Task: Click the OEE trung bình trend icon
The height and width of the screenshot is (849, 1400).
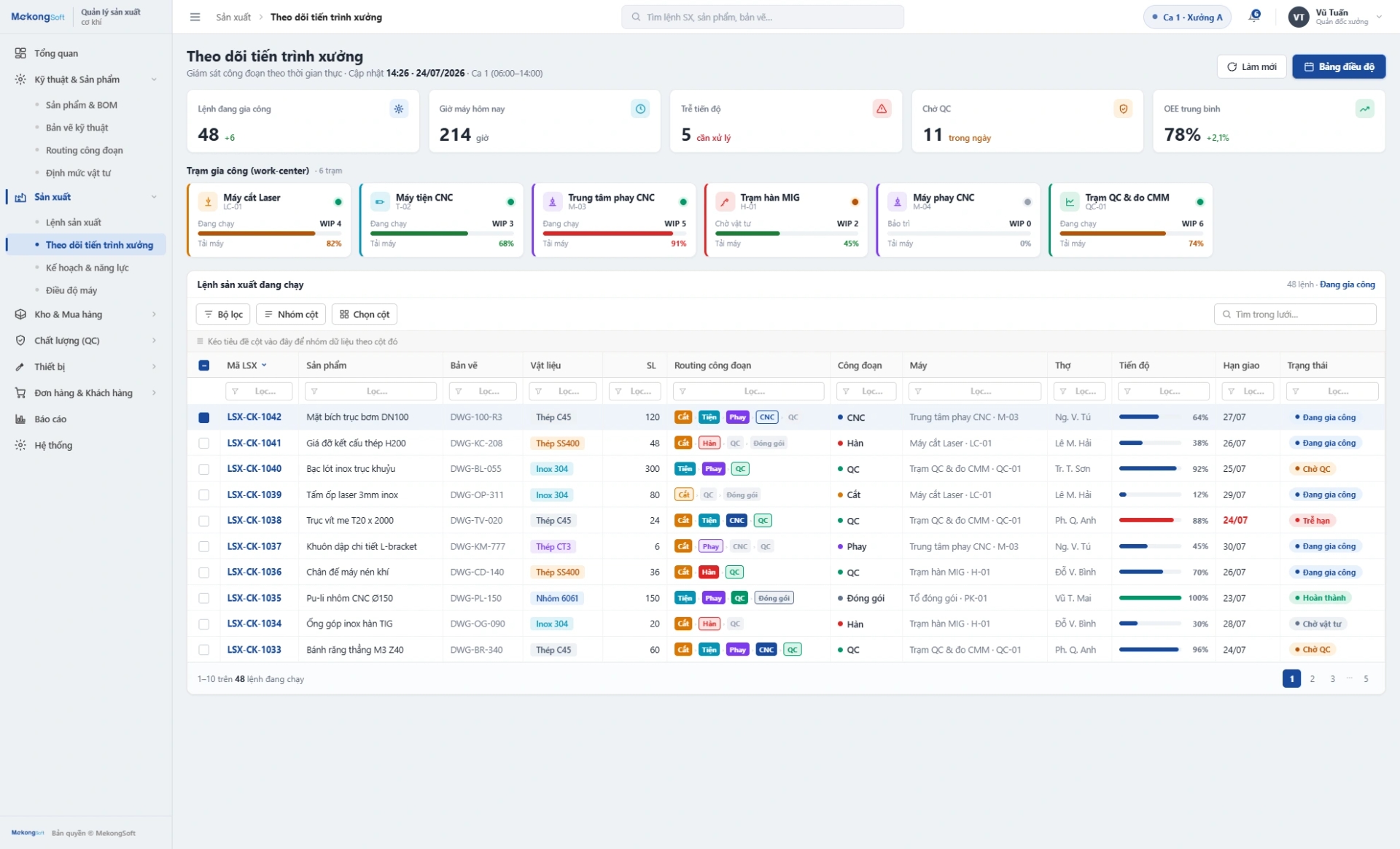Action: 1364,109
